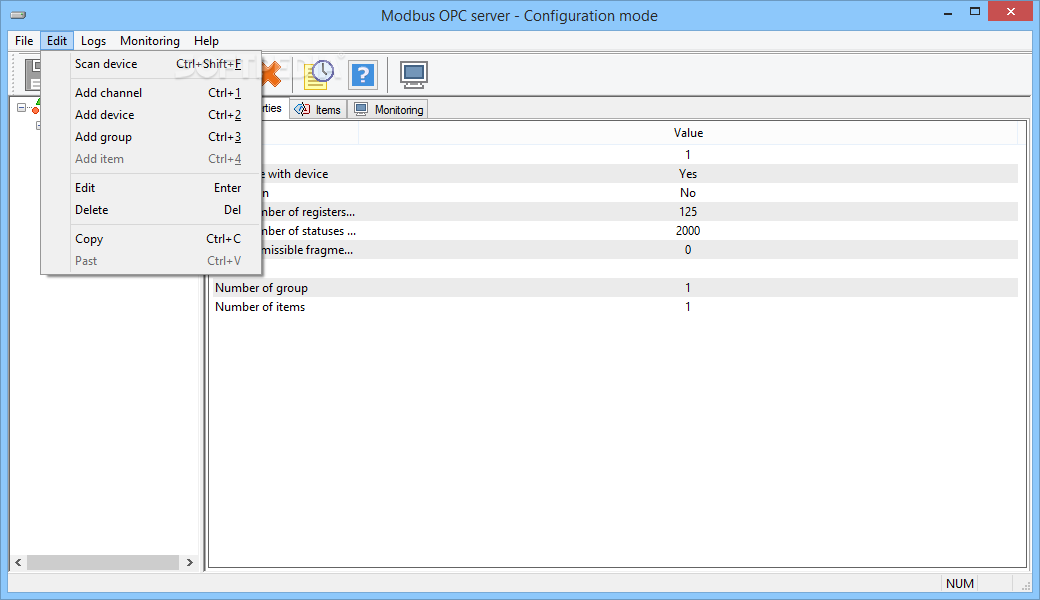Viewport: 1040px width, 600px height.
Task: Open the Help menu
Action: [206, 40]
